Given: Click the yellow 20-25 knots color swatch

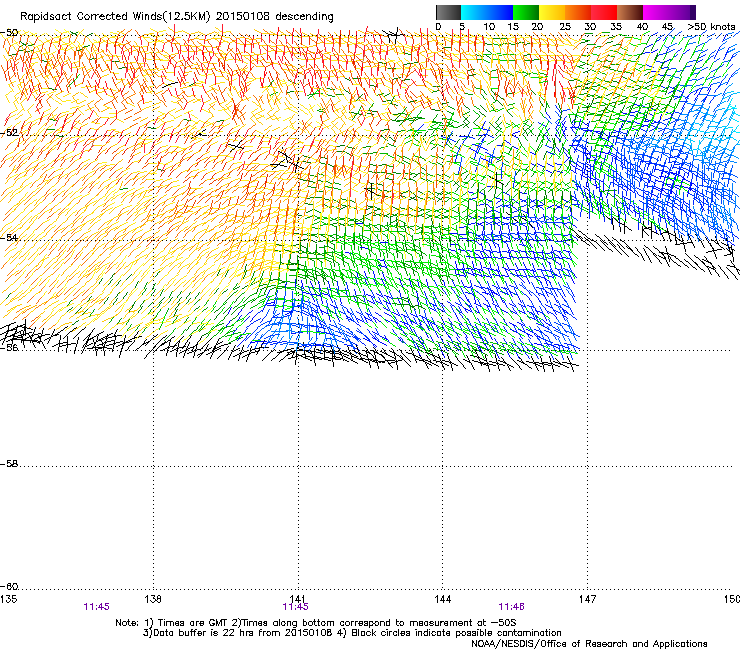Looking at the screenshot, I should click(x=552, y=12).
